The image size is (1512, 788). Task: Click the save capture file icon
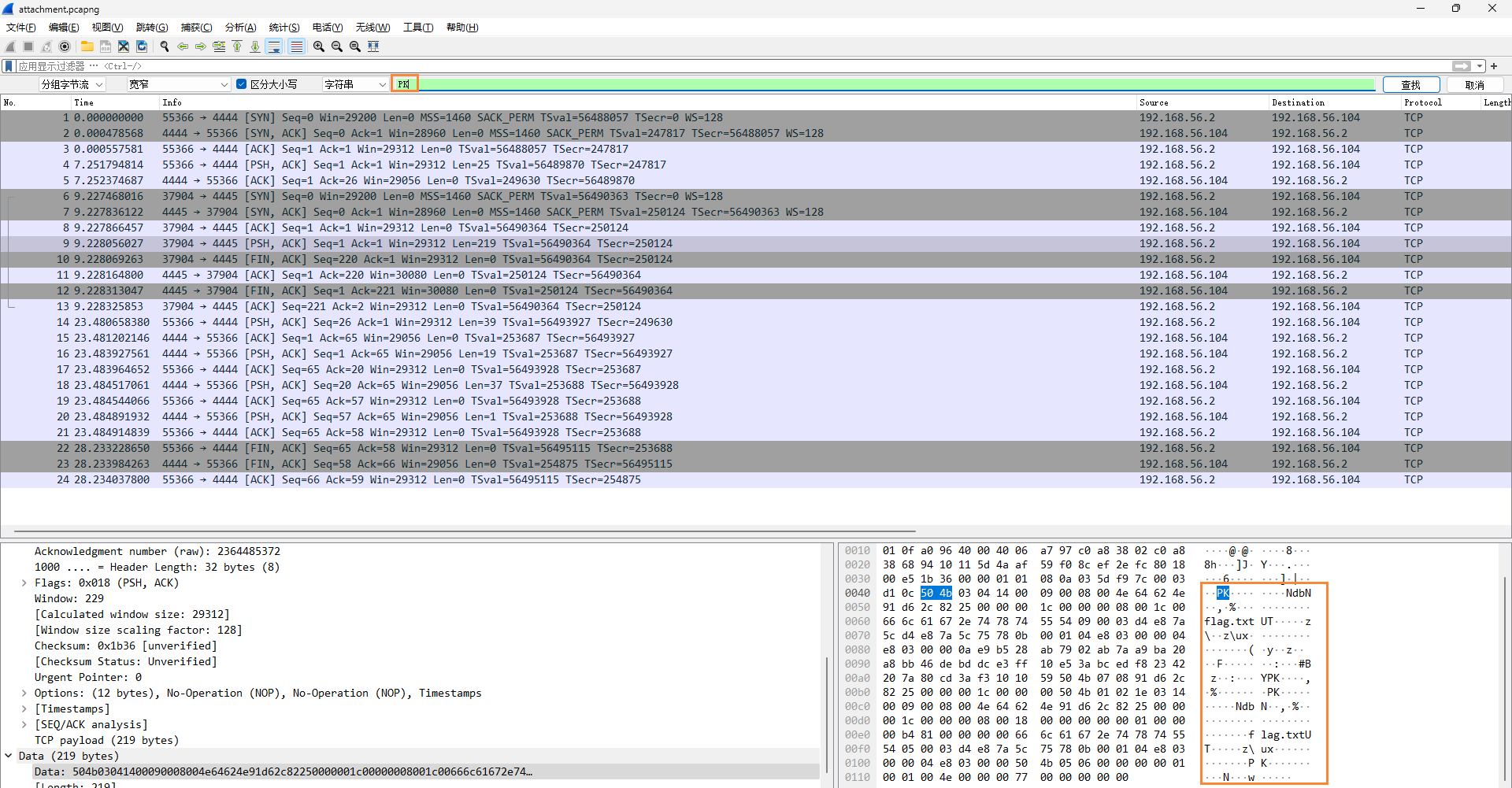(105, 46)
